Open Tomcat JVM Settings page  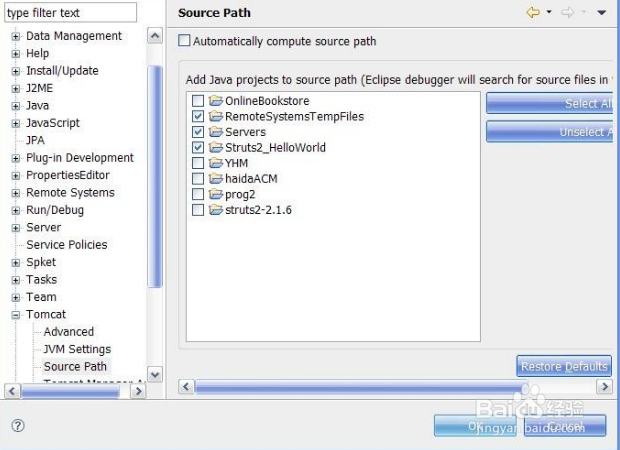[x=77, y=349]
